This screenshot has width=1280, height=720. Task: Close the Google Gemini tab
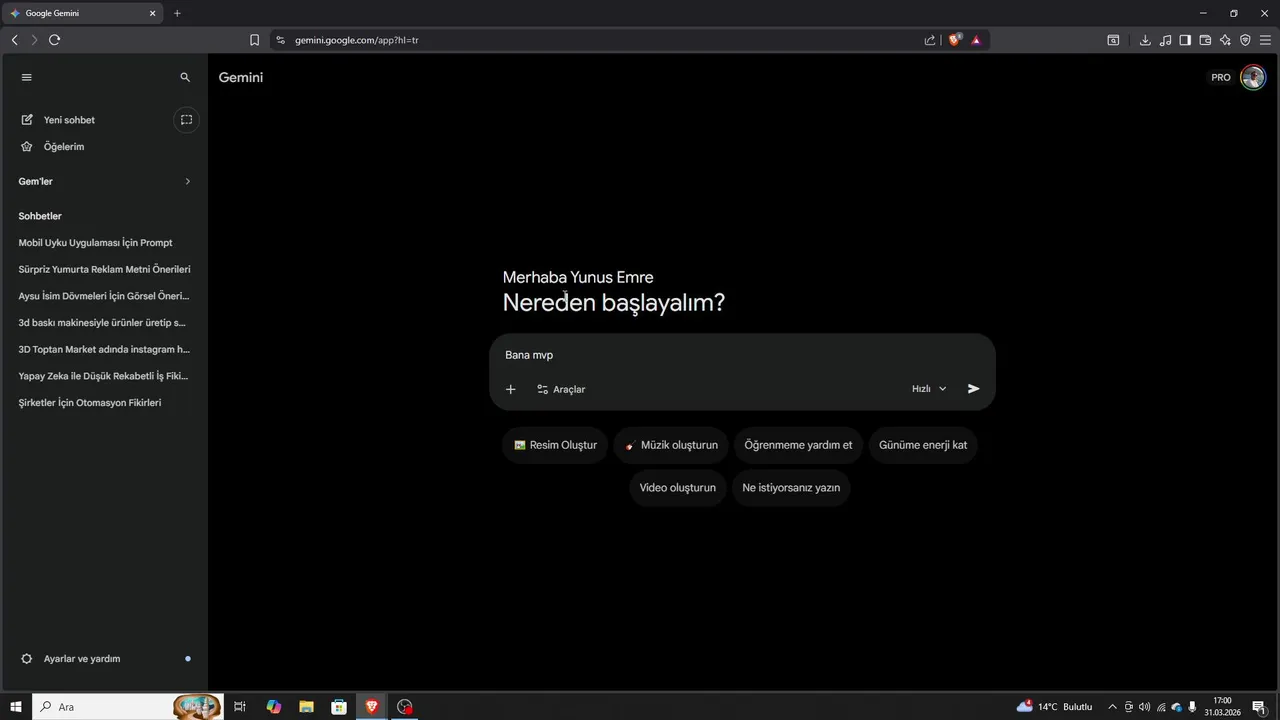point(153,13)
